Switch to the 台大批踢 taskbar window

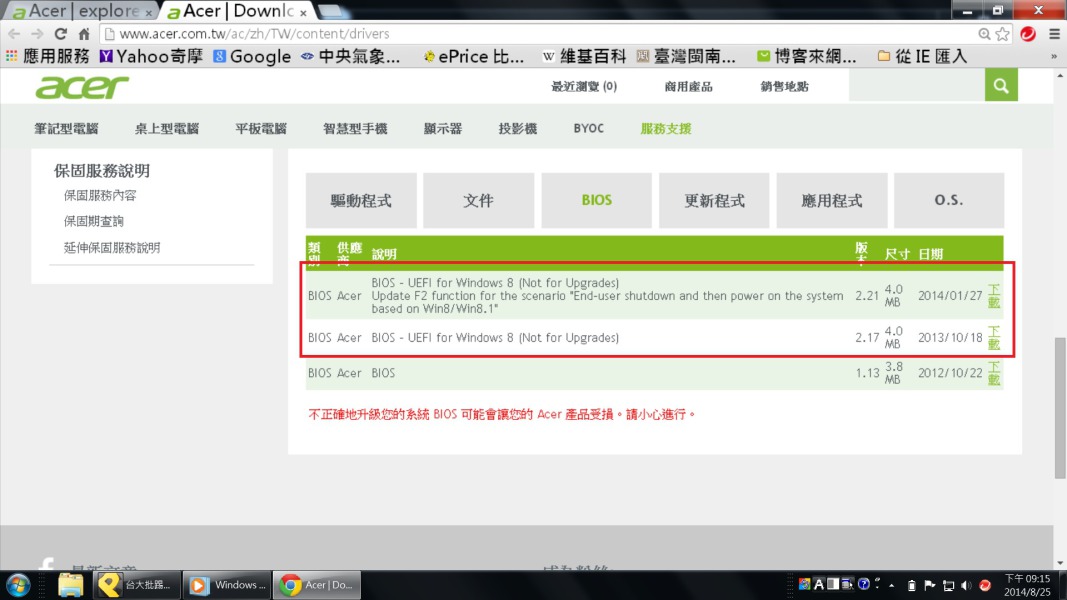pos(135,585)
